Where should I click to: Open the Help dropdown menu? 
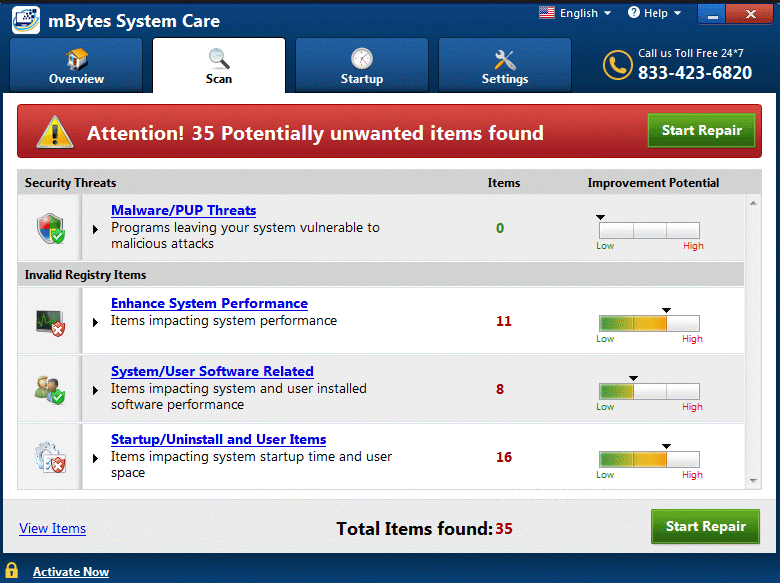[655, 13]
